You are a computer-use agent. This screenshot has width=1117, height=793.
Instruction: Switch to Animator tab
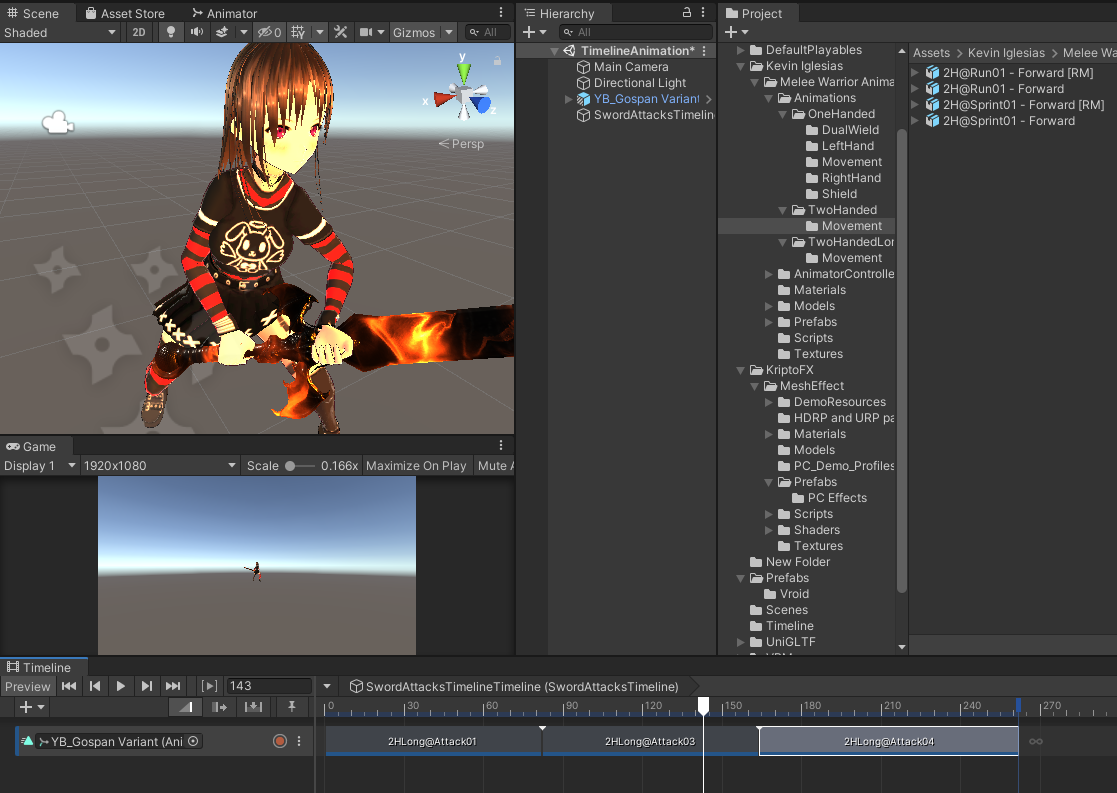224,13
